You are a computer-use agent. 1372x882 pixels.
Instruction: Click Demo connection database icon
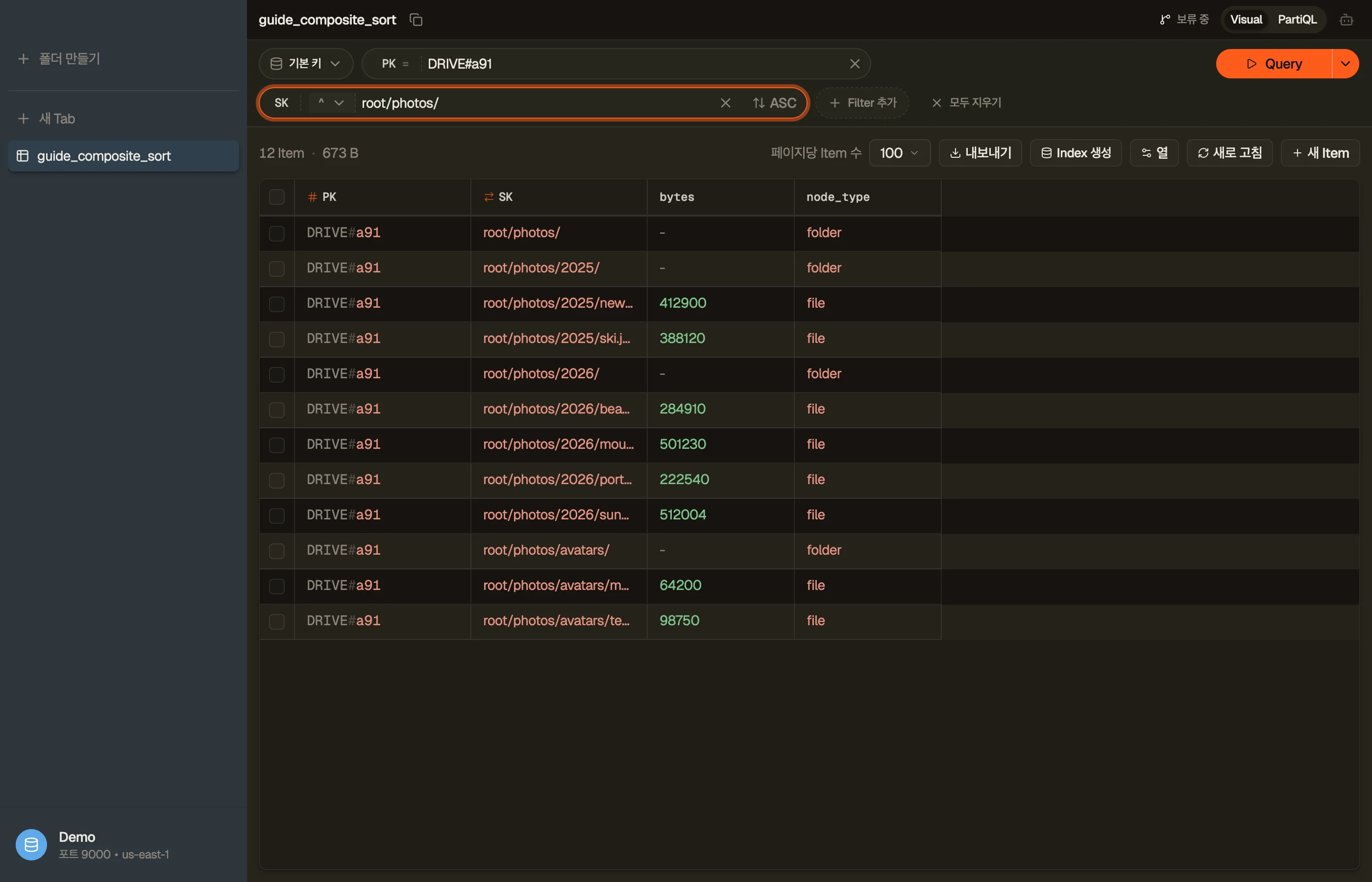[31, 845]
